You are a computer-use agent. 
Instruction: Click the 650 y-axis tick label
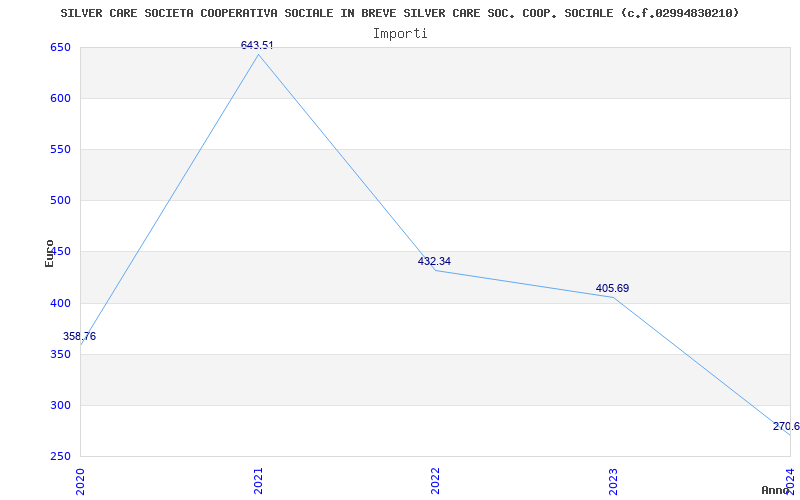tap(60, 48)
